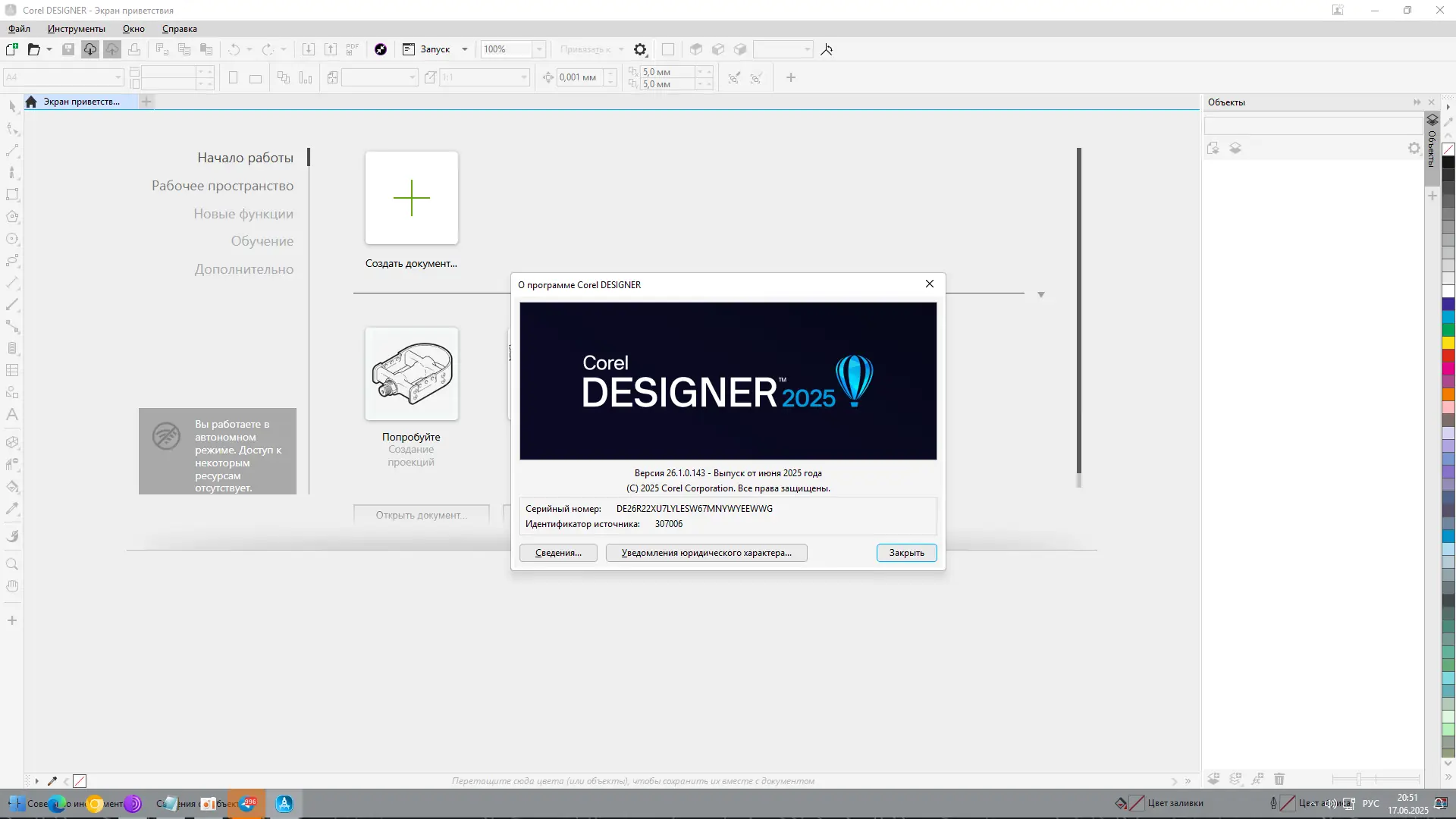1456x819 pixels.
Task: Click the Options gear icon in toolbar
Action: (640, 49)
